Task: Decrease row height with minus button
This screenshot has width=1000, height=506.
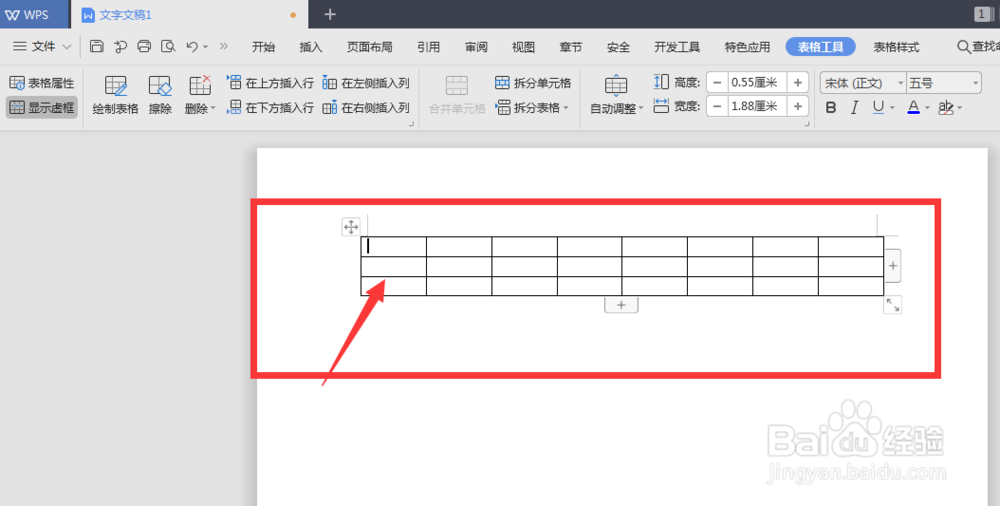Action: pos(717,82)
